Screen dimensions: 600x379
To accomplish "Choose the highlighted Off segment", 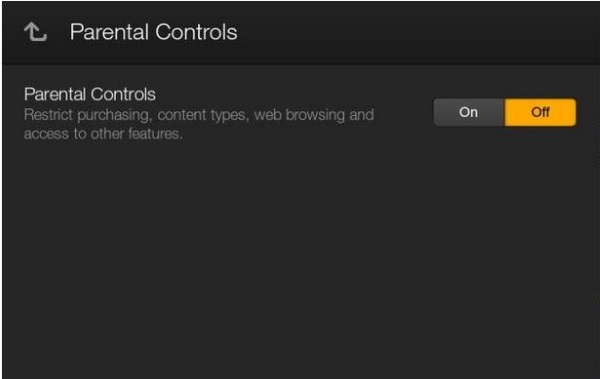I will click(540, 112).
